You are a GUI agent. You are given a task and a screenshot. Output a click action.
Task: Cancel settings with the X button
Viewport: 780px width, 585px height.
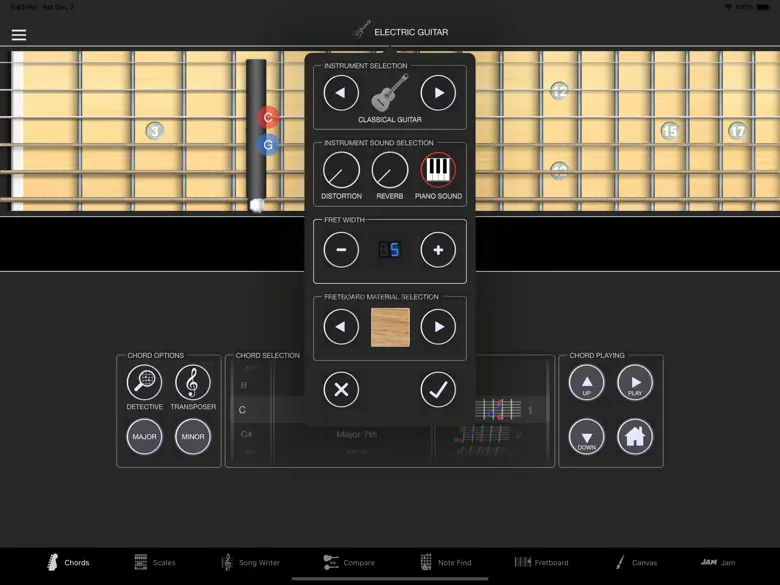[x=341, y=390]
